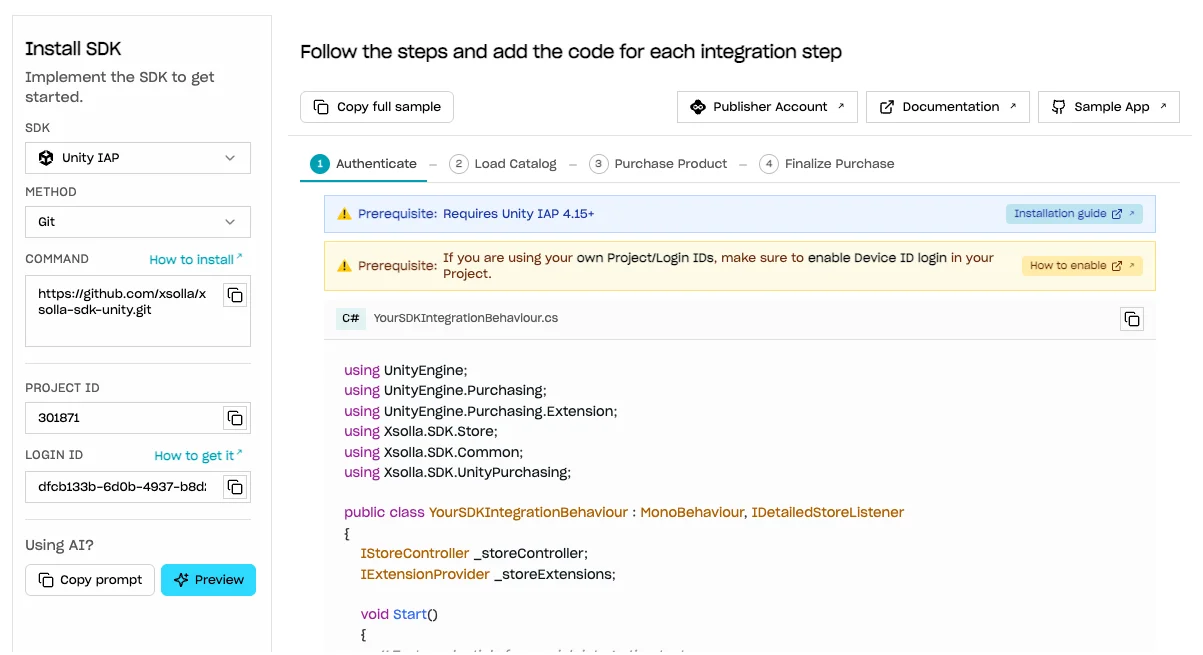Viewport: 1203px width, 655px height.
Task: Click the line 'using UnityEngine.Purchasing.Extension;'
Action: tap(481, 411)
